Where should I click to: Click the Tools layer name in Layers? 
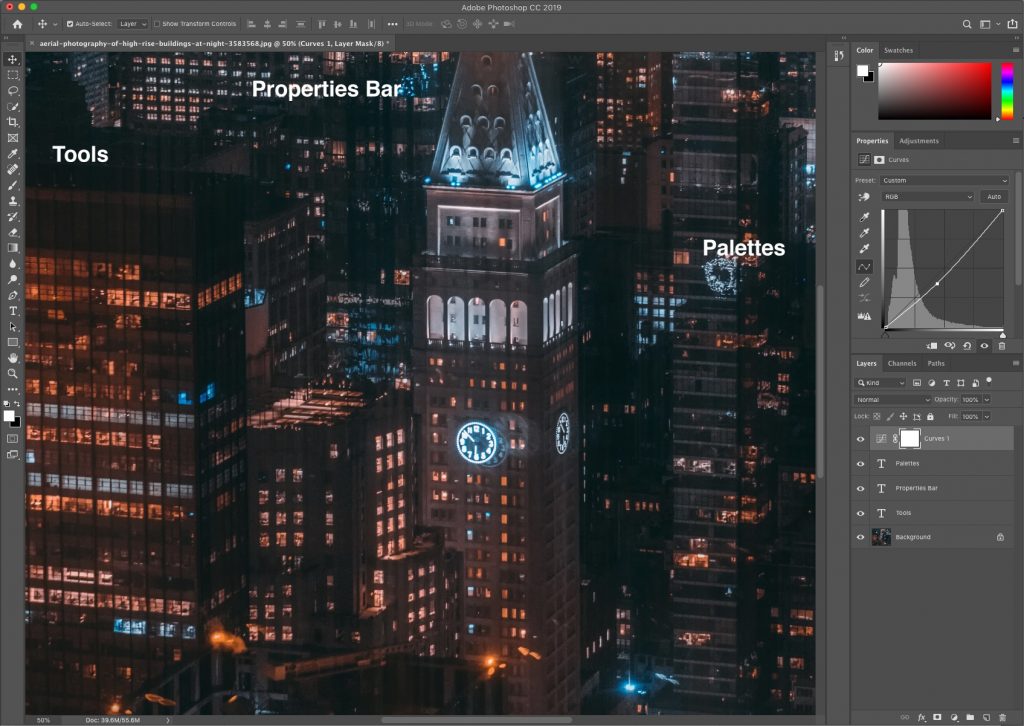(903, 513)
